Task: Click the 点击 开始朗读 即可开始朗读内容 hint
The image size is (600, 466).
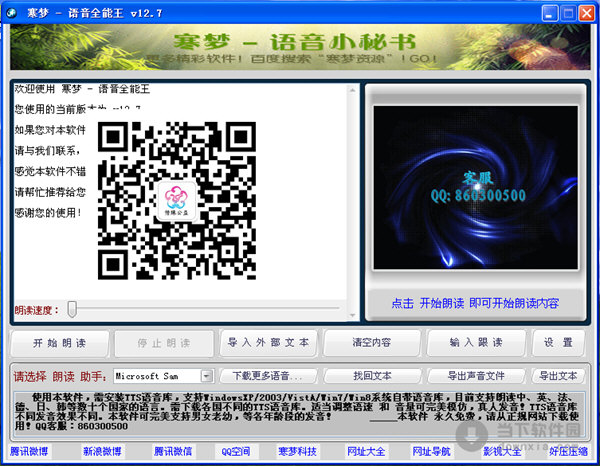Action: tap(475, 303)
